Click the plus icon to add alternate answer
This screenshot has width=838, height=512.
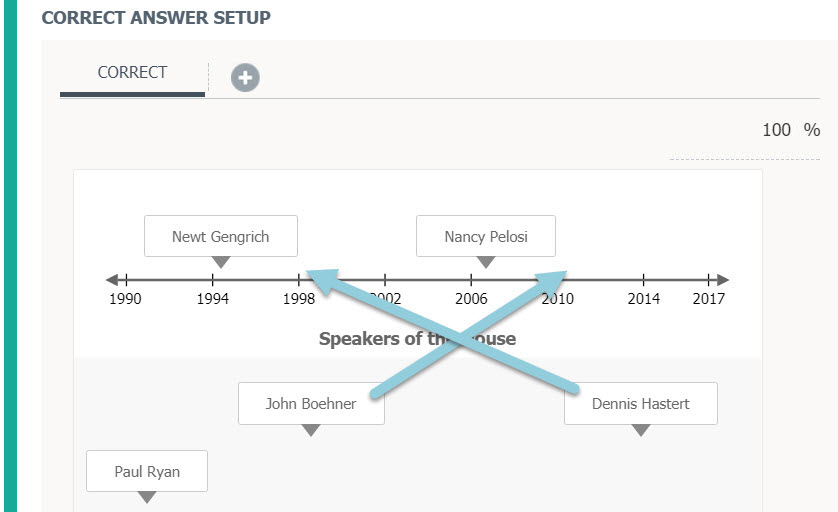point(245,77)
